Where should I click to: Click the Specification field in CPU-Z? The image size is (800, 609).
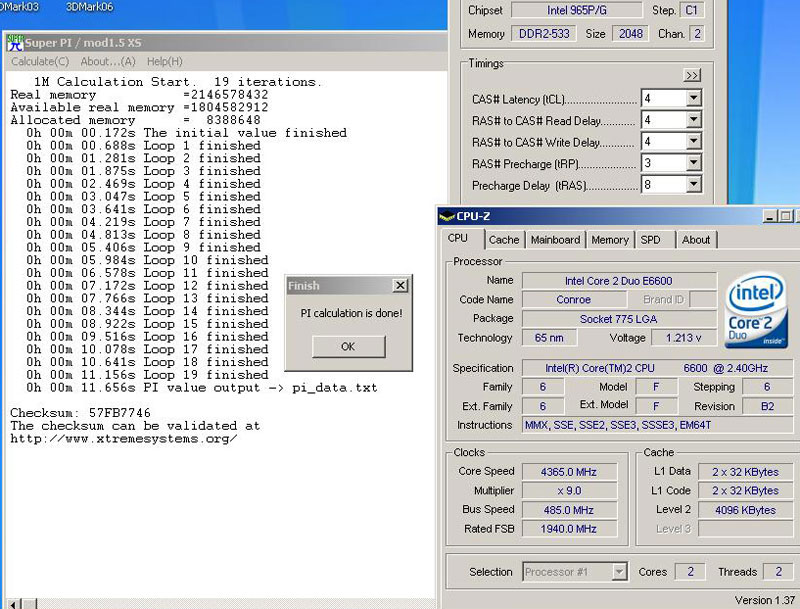click(x=658, y=368)
